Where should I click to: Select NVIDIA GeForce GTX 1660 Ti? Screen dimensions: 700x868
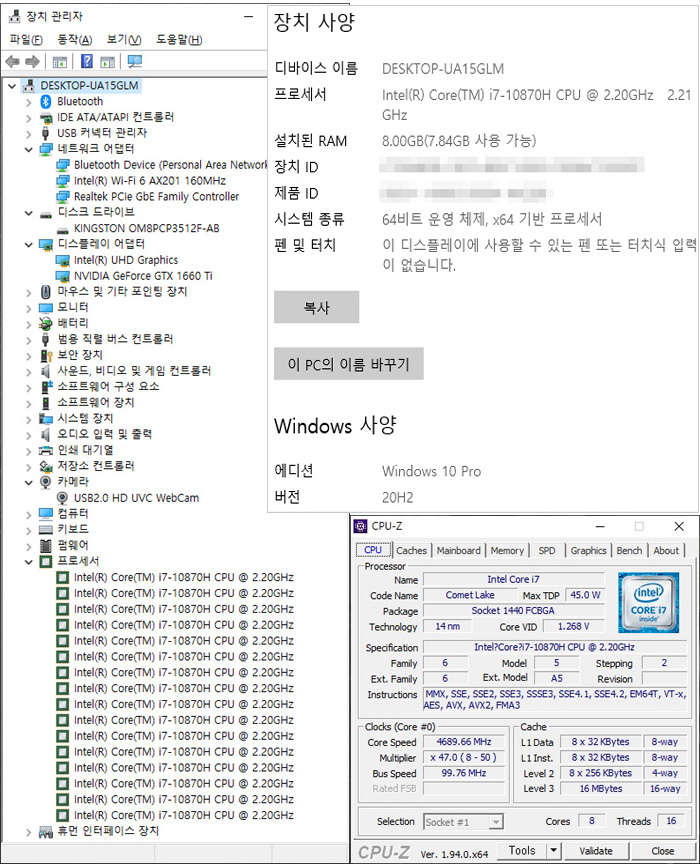pyautogui.click(x=143, y=276)
